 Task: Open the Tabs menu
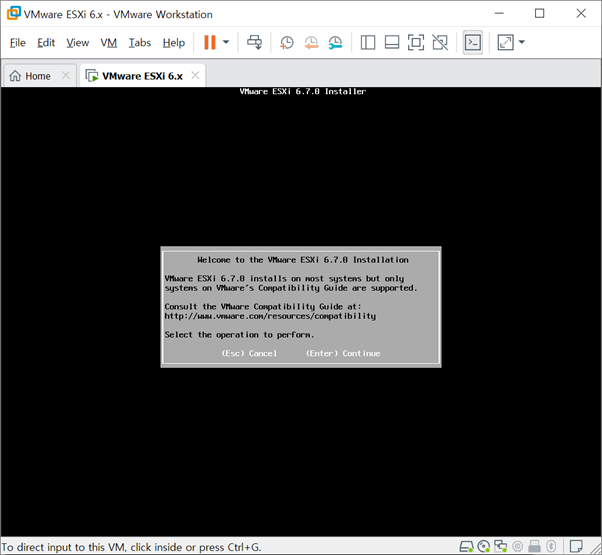click(139, 43)
